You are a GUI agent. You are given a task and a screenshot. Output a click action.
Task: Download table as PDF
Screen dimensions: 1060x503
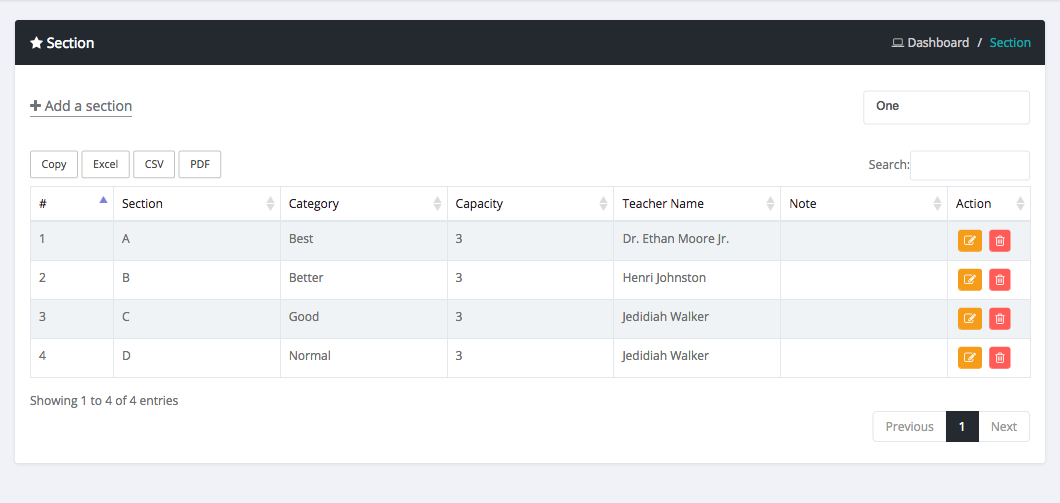tap(200, 165)
